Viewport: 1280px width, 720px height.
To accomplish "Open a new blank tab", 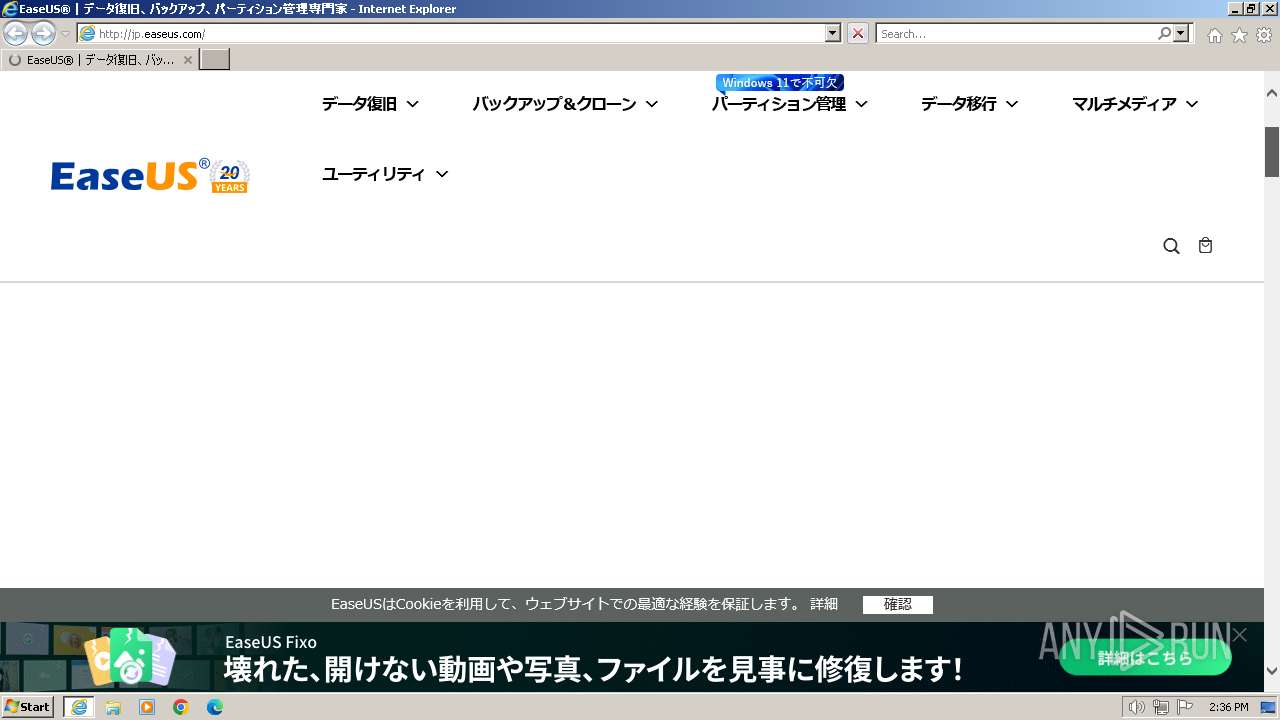I will click(x=215, y=60).
